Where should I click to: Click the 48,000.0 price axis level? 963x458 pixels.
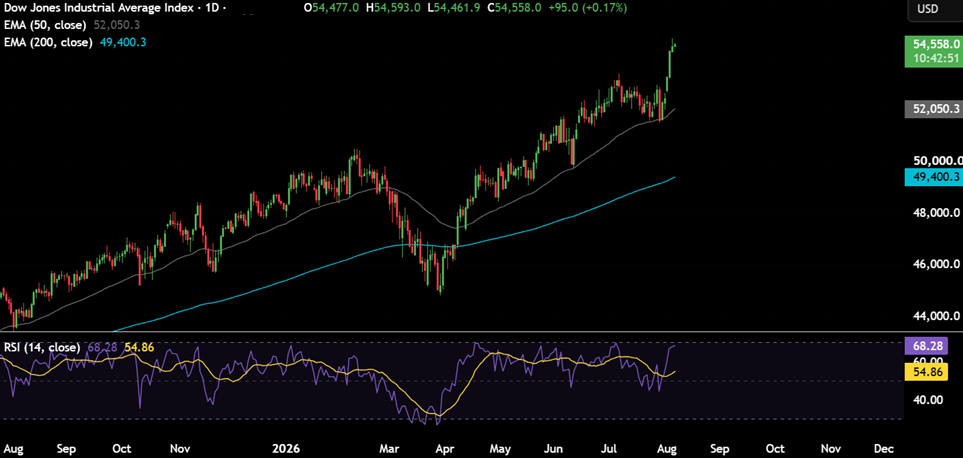click(936, 213)
